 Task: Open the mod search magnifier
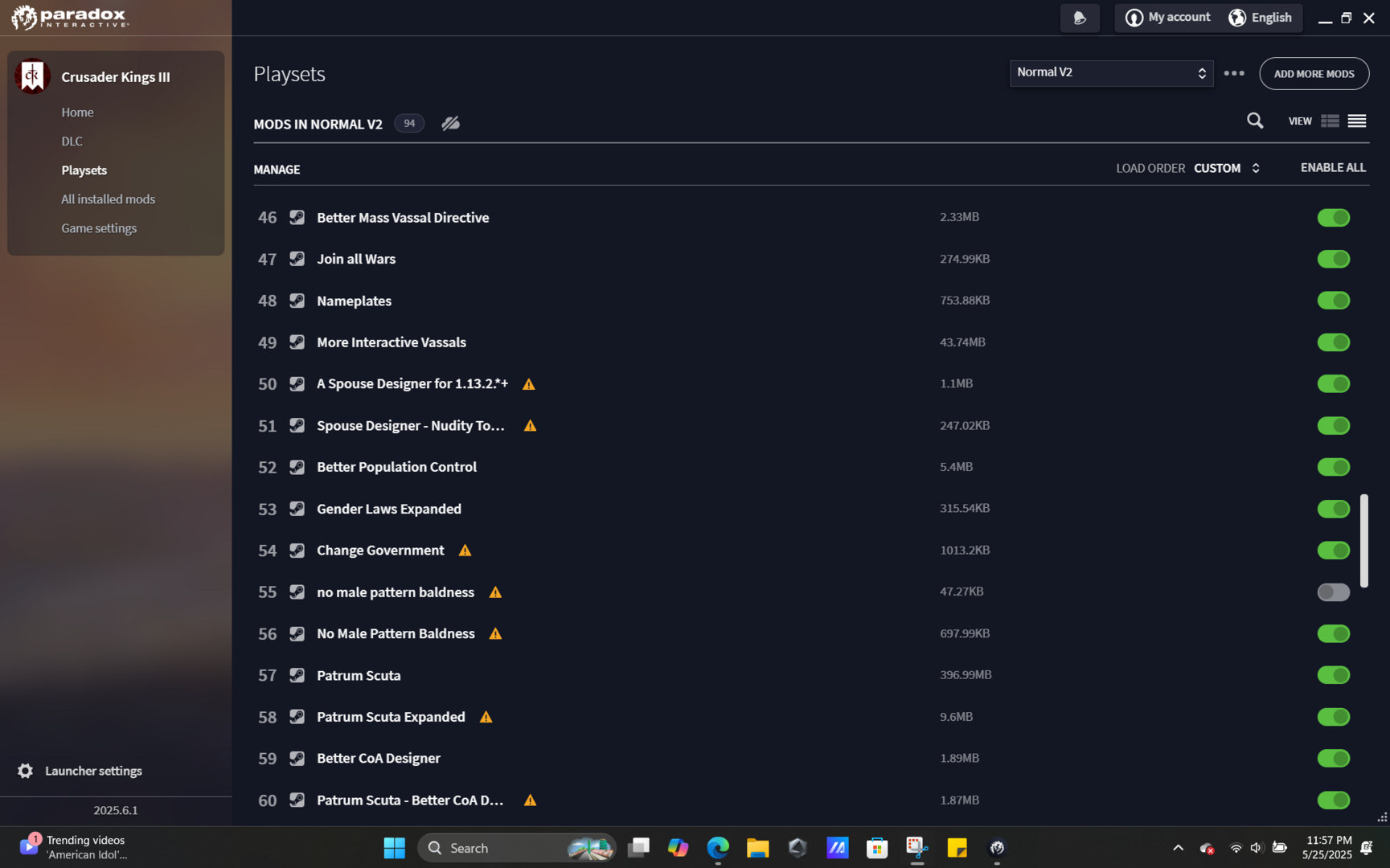1255,121
